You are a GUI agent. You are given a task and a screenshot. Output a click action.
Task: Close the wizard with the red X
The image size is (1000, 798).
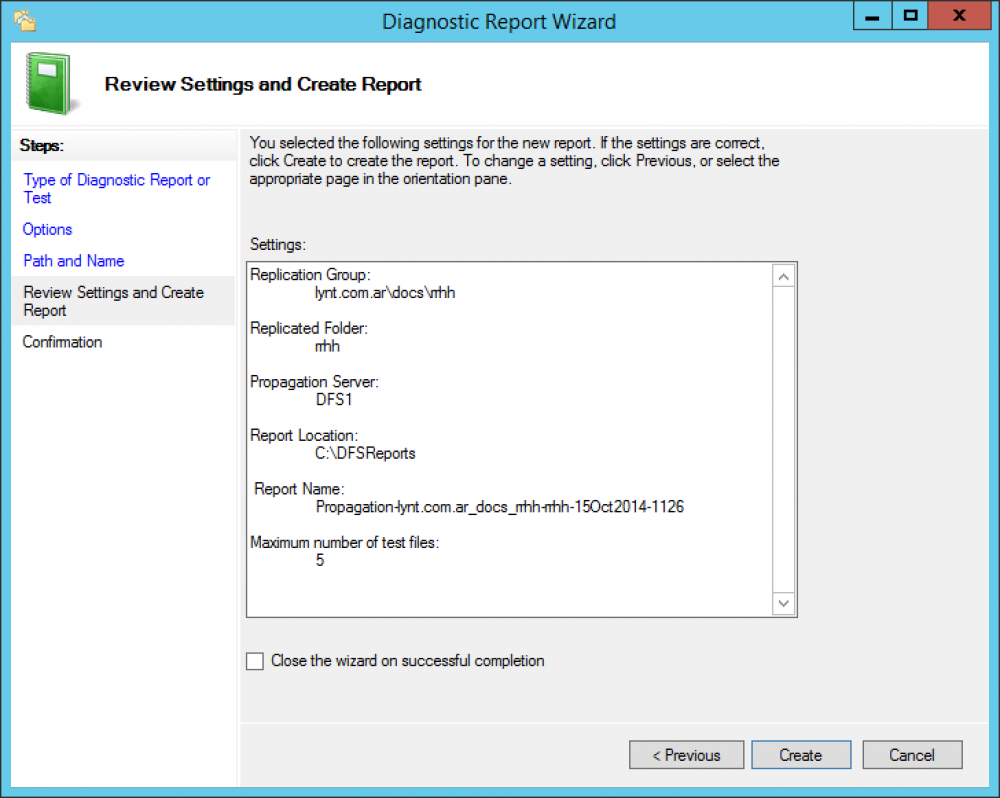(959, 16)
